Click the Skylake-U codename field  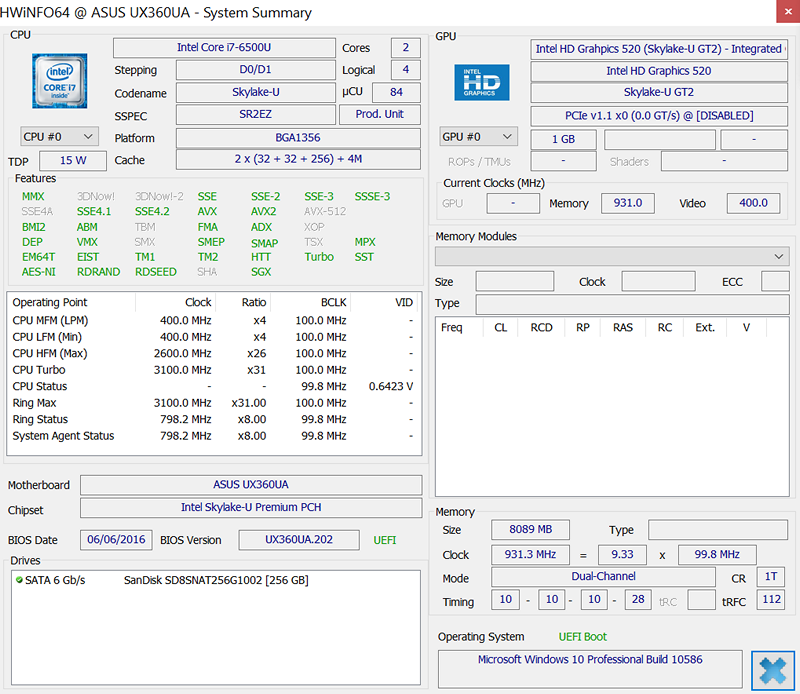[x=256, y=92]
